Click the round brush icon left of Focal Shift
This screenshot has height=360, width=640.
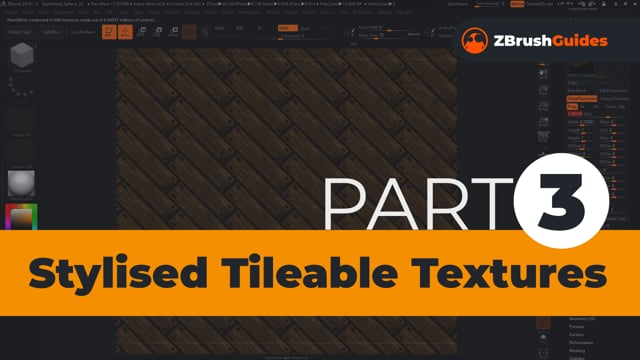[x=349, y=32]
